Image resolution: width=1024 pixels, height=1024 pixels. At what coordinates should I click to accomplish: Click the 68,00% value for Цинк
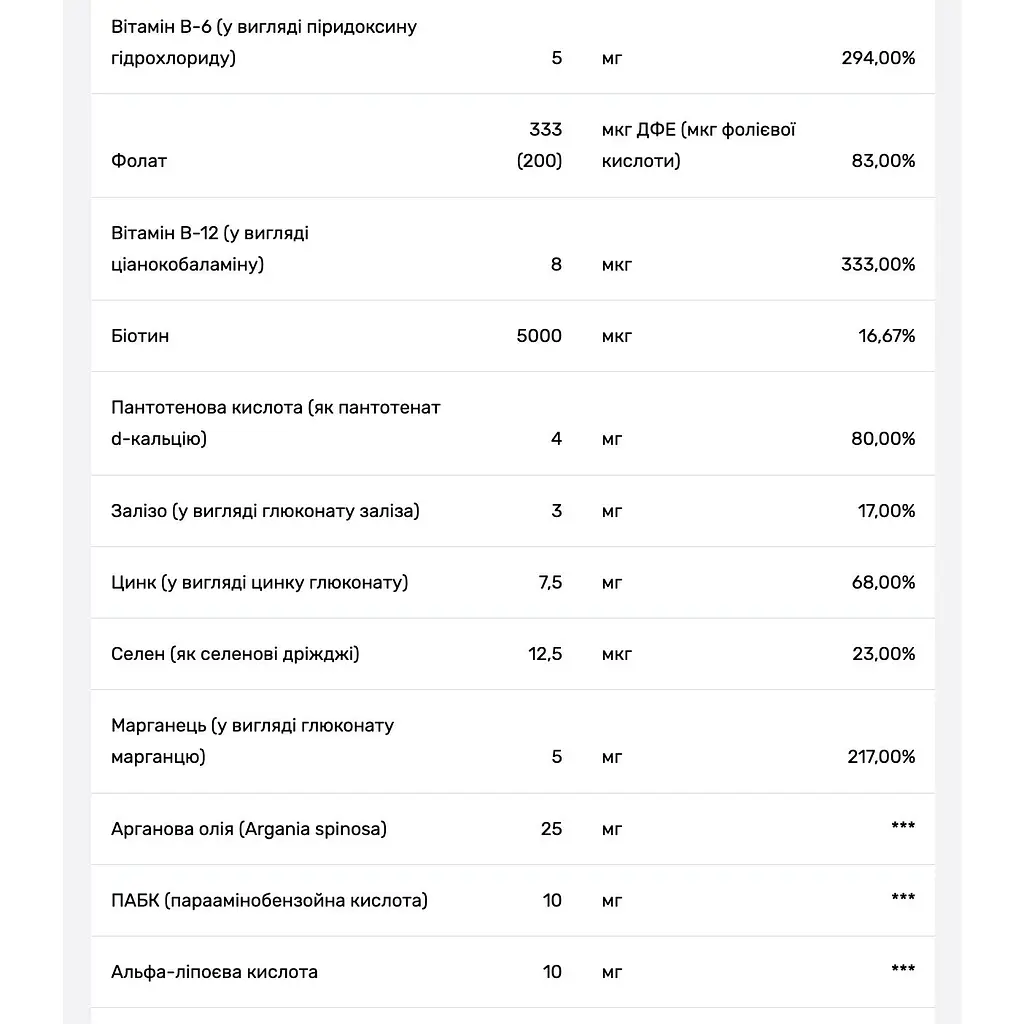coord(883,583)
